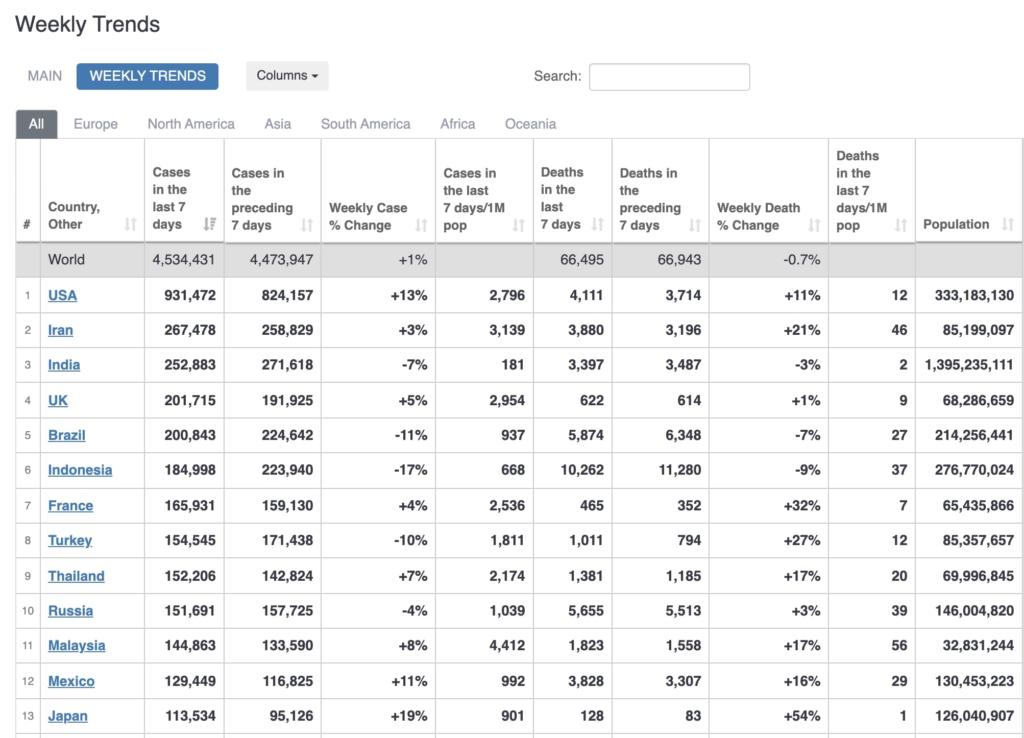Sort by Cases in last 7 days/1M pop
The width and height of the screenshot is (1024, 738).
click(518, 225)
